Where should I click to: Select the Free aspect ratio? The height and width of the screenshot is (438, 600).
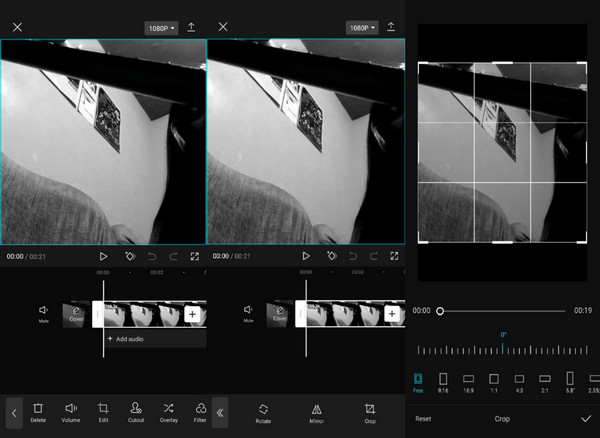(x=418, y=383)
